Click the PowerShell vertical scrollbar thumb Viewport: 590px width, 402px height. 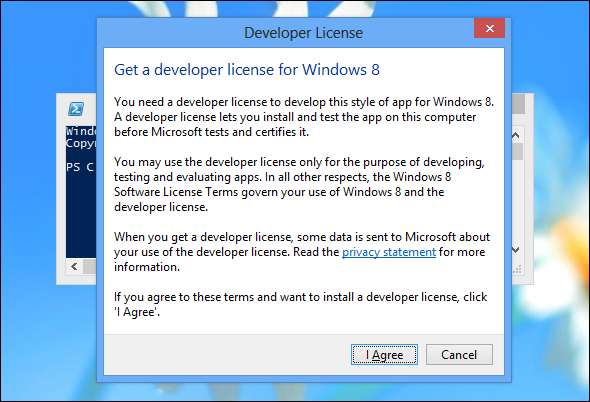518,151
